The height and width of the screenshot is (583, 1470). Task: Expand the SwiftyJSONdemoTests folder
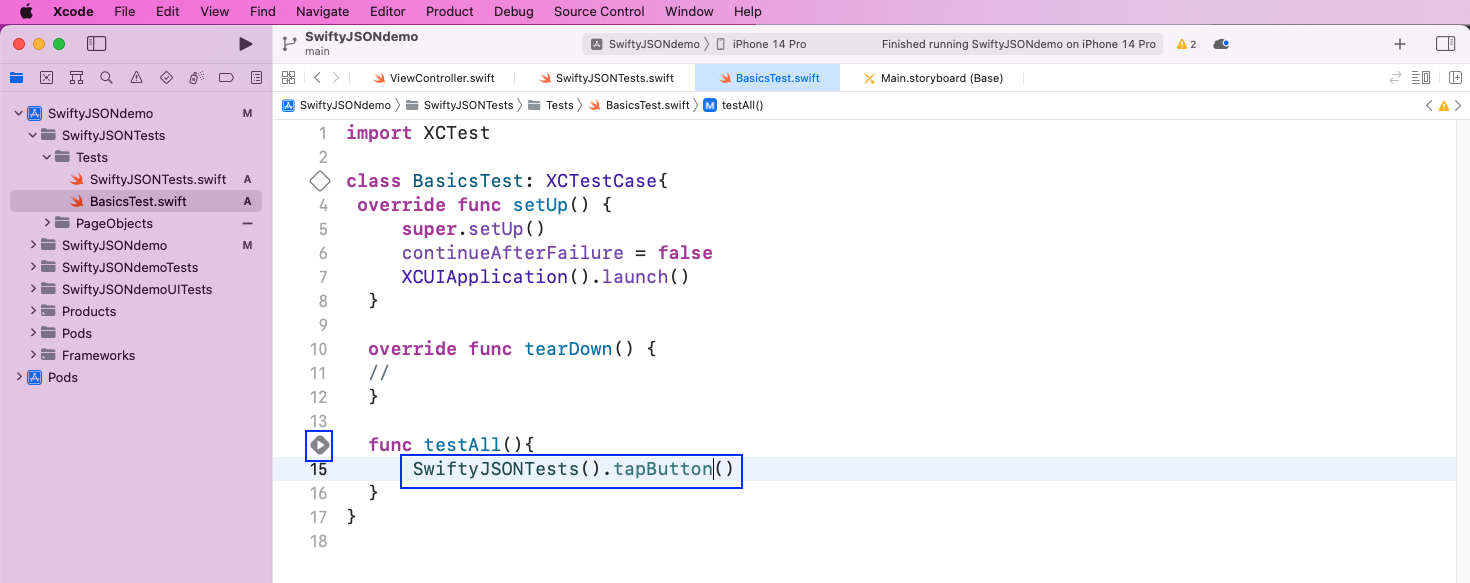(x=33, y=267)
